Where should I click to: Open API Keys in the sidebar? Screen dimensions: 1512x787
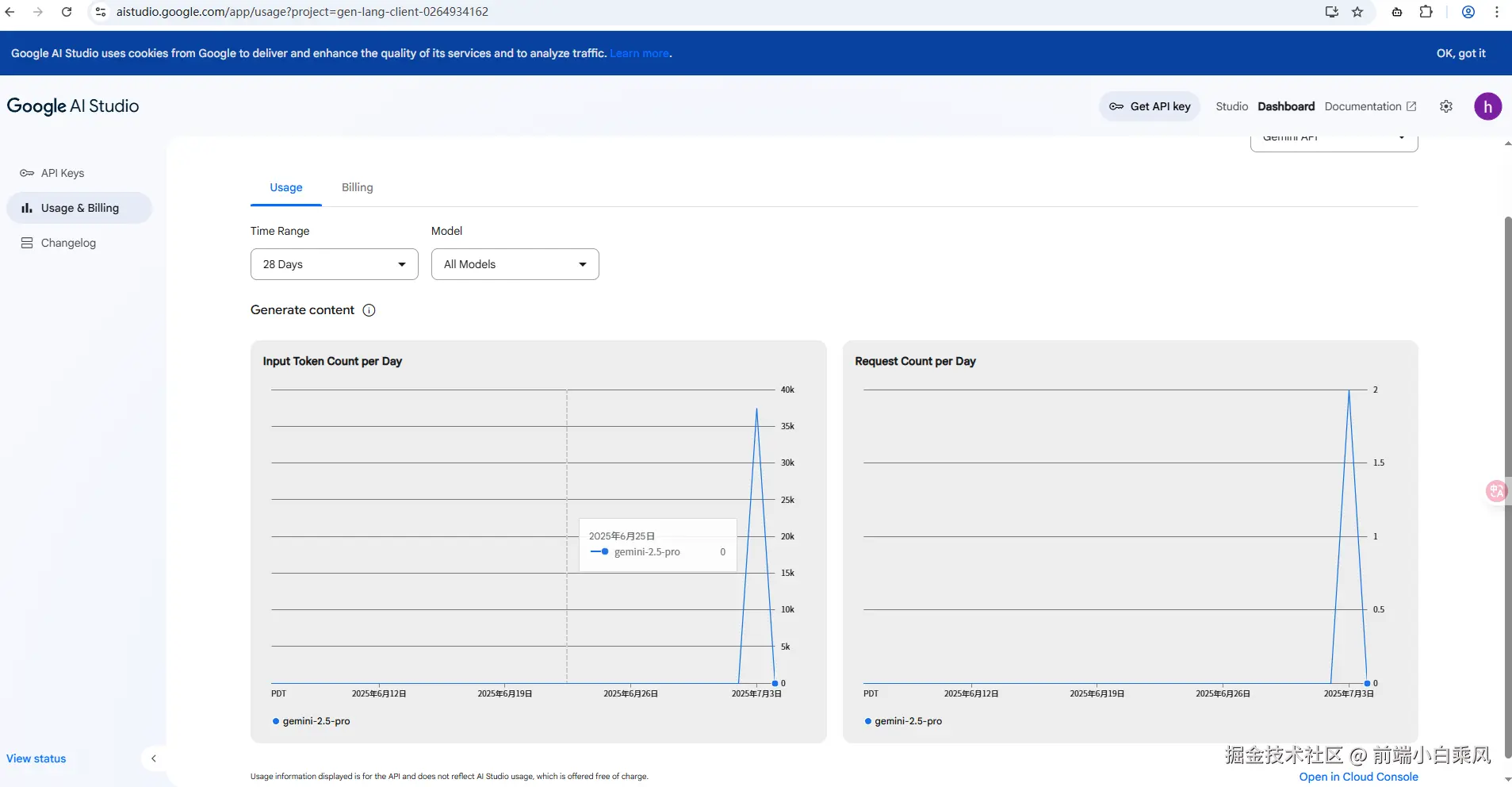pos(62,173)
